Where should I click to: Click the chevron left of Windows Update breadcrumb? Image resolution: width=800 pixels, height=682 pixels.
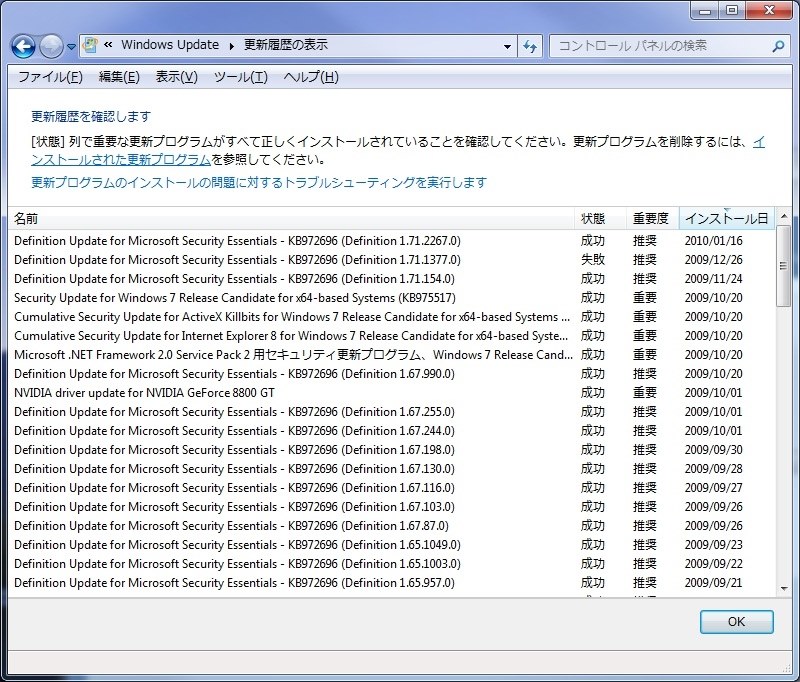(x=107, y=45)
